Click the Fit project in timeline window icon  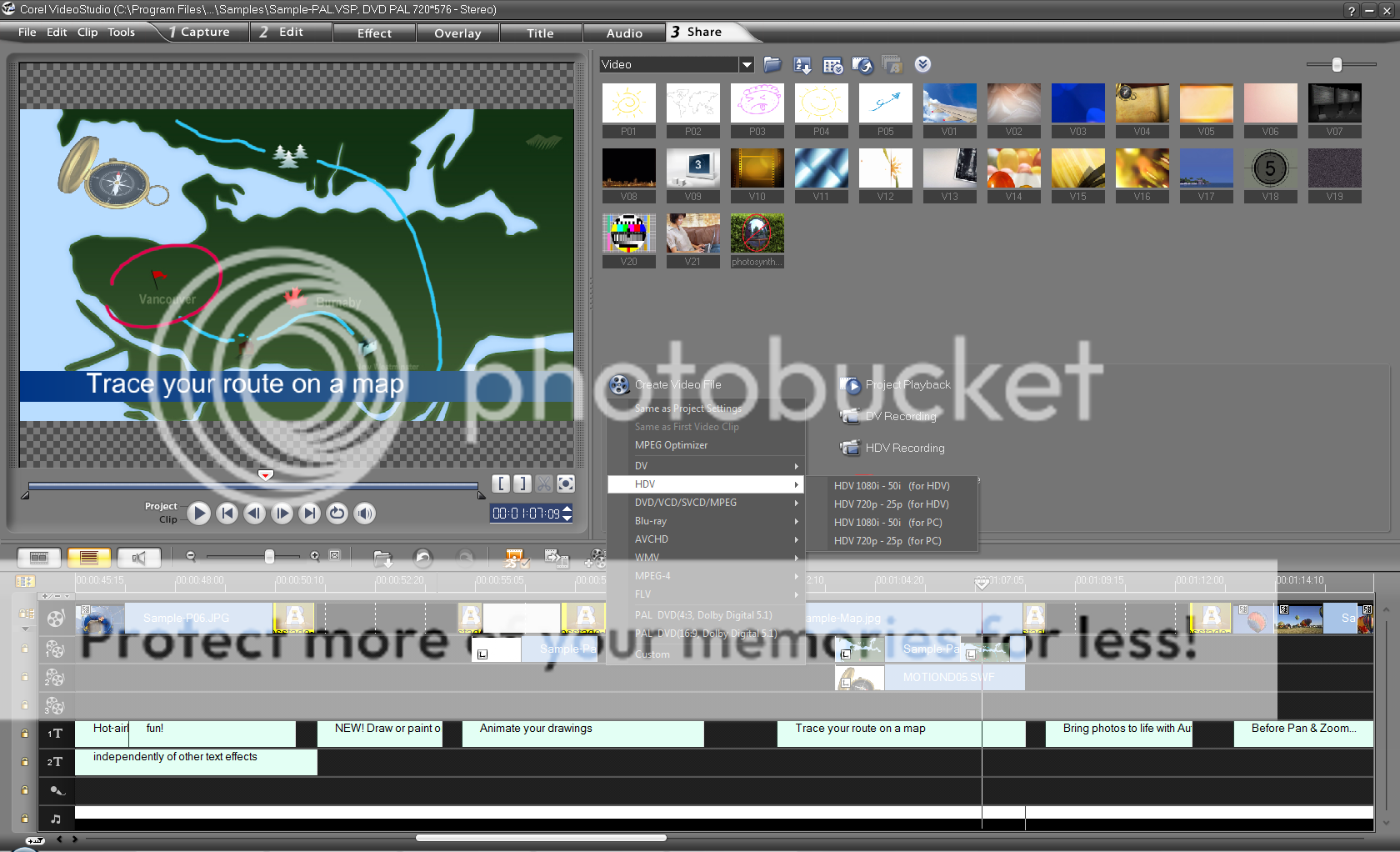[x=335, y=556]
